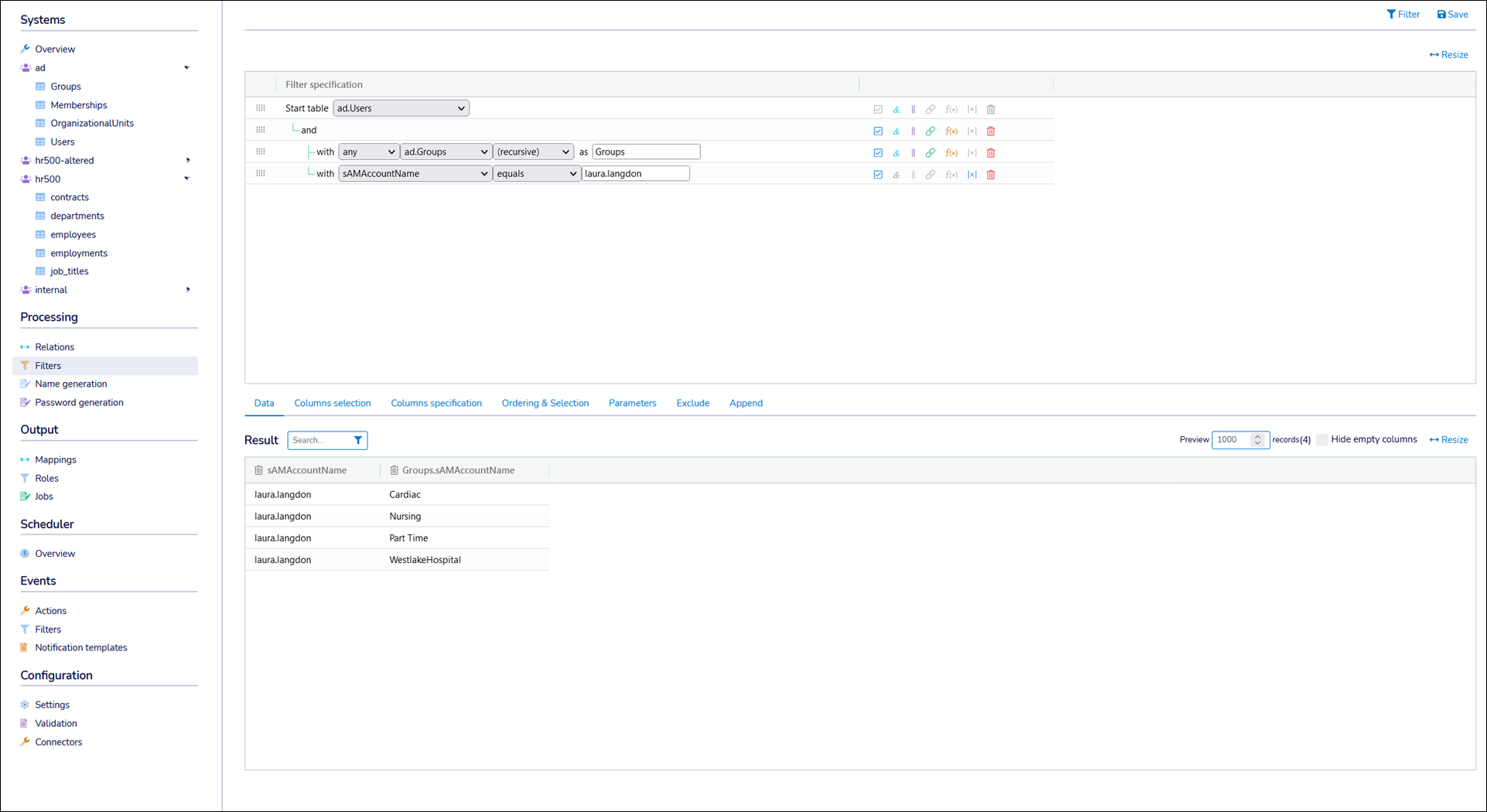Image resolution: width=1487 pixels, height=812 pixels.
Task: Click the Save button
Action: click(x=1452, y=14)
